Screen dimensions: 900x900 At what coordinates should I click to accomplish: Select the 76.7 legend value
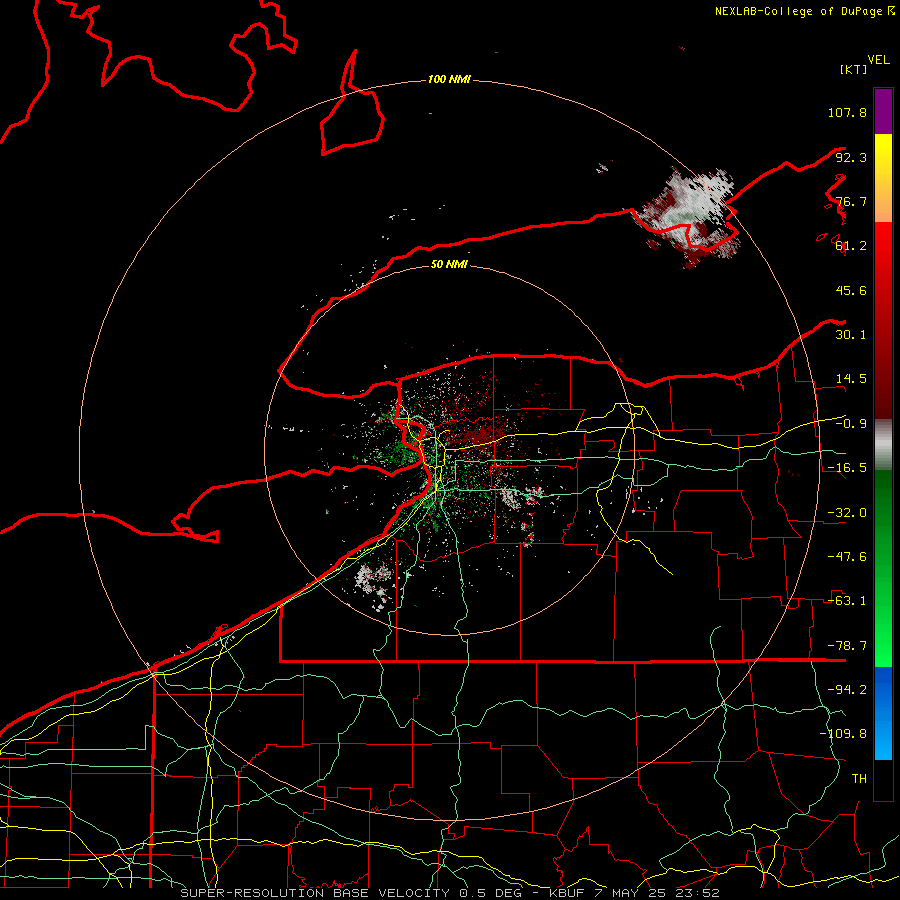(851, 201)
